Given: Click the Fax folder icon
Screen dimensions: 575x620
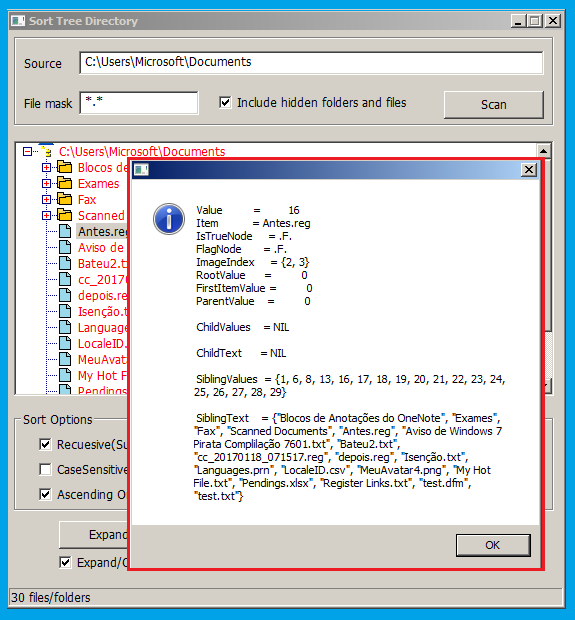Looking at the screenshot, I should tap(64, 199).
